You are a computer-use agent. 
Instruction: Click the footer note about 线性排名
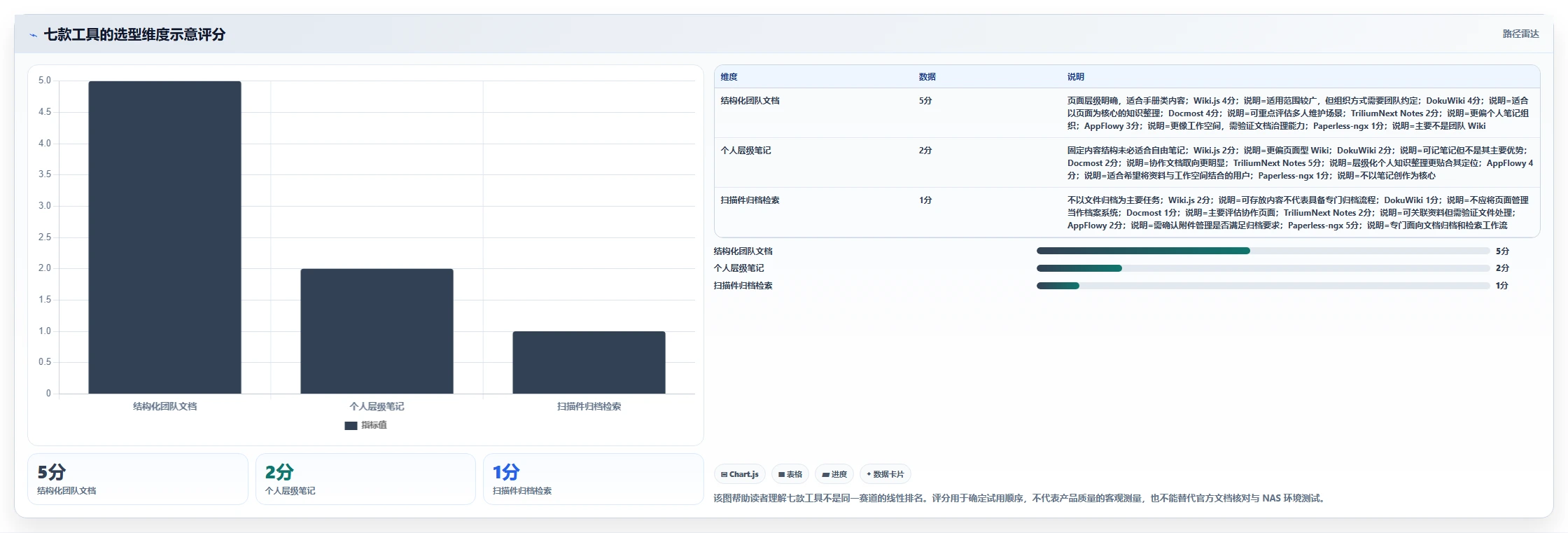click(x=1021, y=499)
